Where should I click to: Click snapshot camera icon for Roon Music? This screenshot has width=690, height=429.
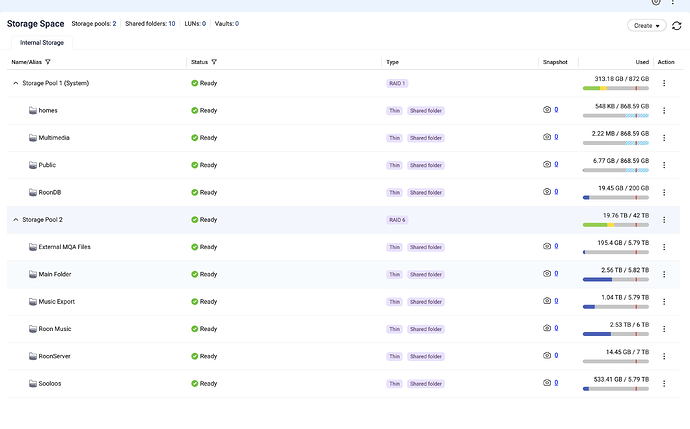tap(547, 328)
